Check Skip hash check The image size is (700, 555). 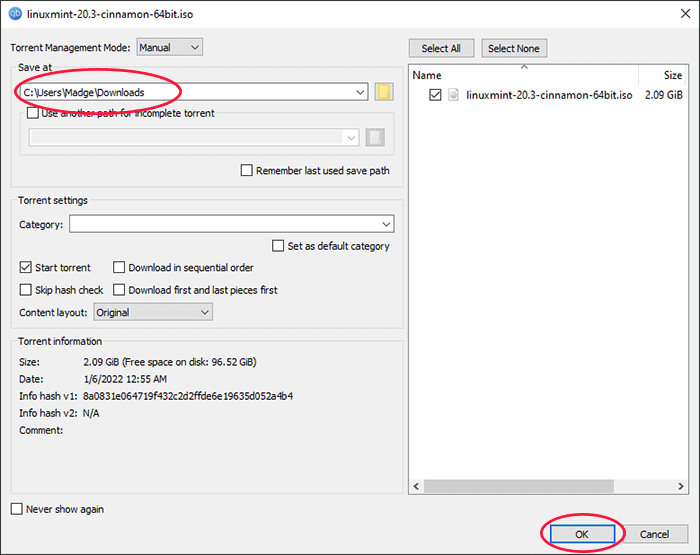(25, 290)
